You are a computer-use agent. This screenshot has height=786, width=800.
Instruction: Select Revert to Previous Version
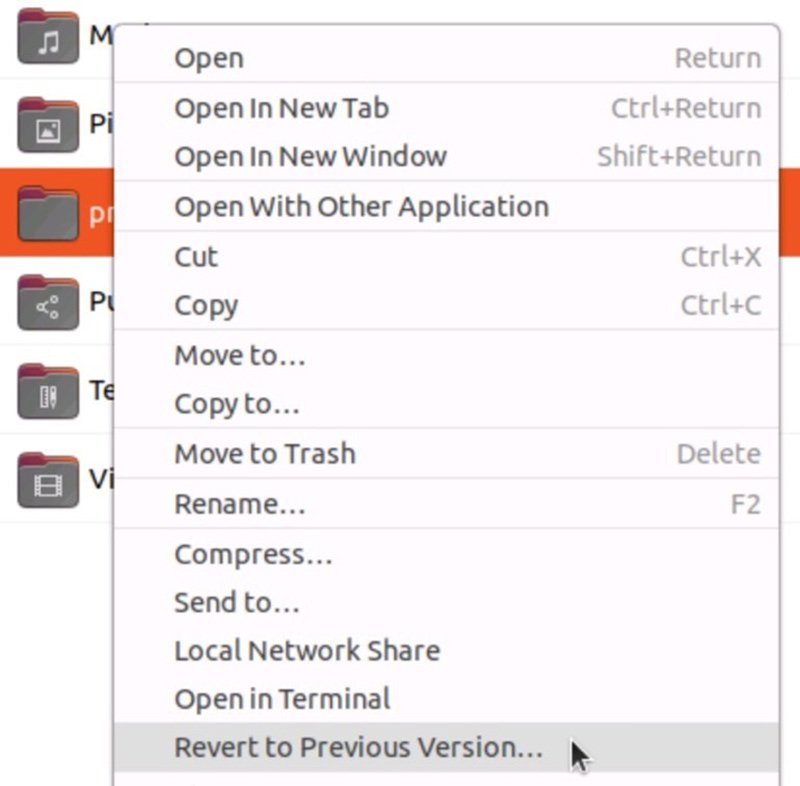pyautogui.click(x=358, y=747)
